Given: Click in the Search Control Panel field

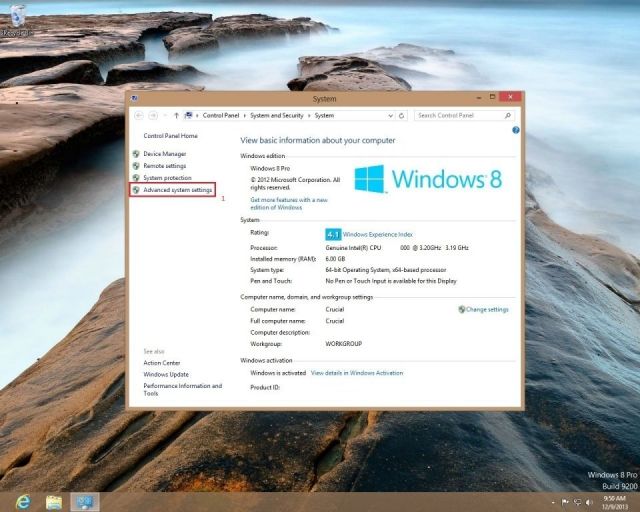Looking at the screenshot, I should 460,115.
